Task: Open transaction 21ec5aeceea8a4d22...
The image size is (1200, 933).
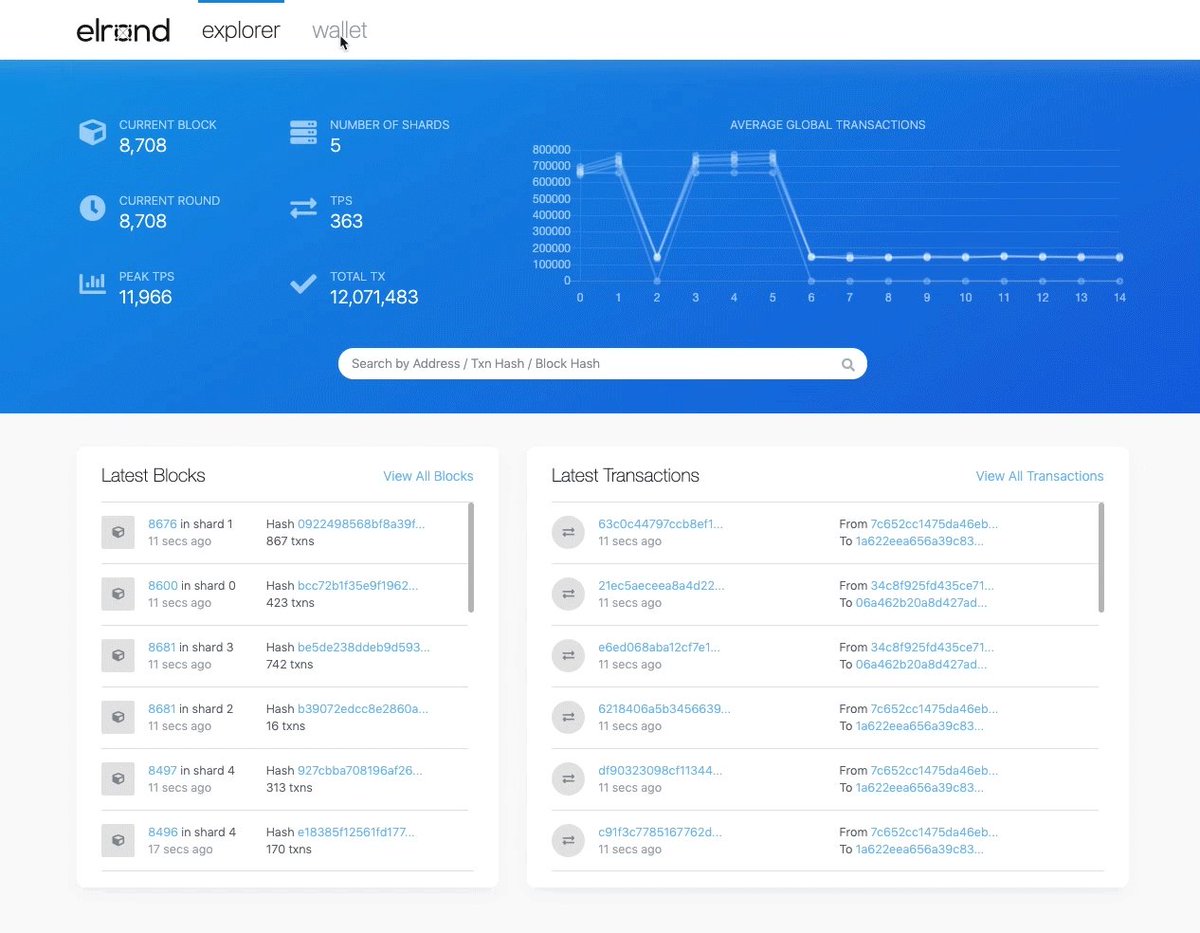Action: (661, 586)
